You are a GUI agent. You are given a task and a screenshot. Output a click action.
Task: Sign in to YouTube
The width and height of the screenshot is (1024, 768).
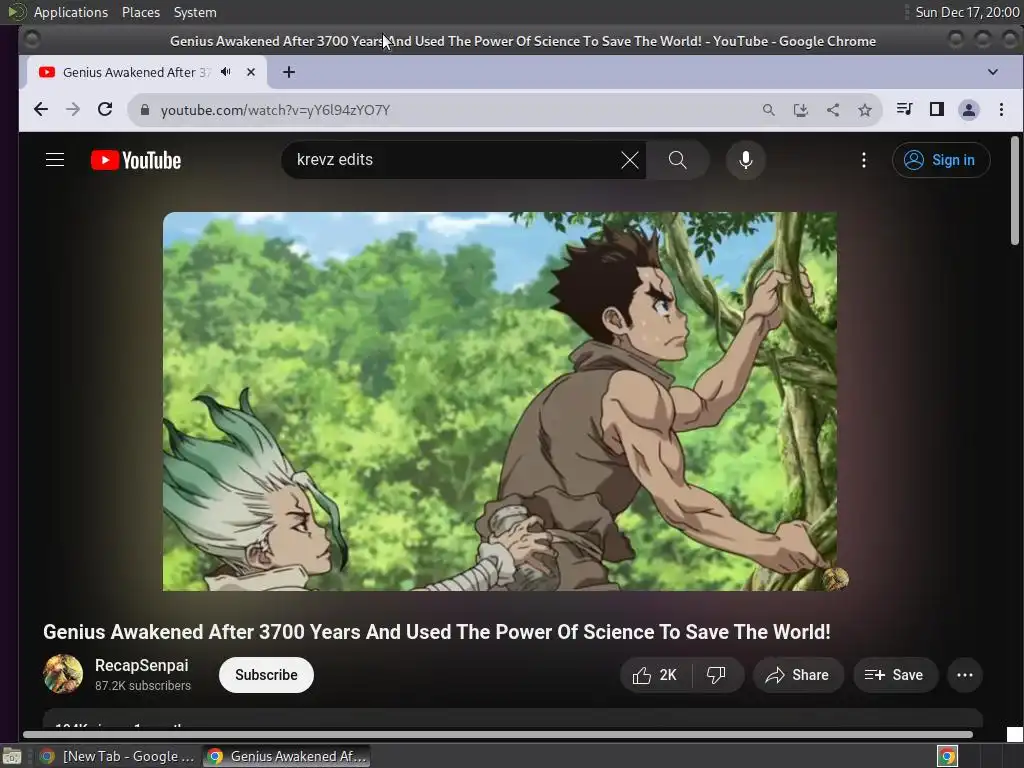tap(940, 160)
